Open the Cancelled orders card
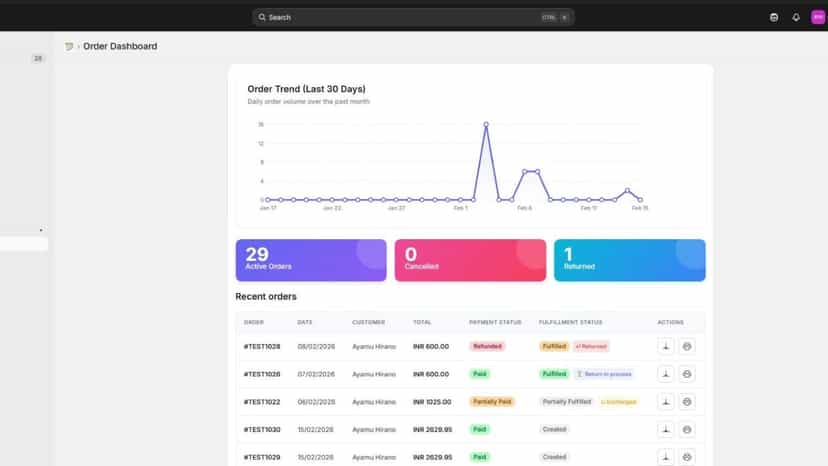 (470, 260)
